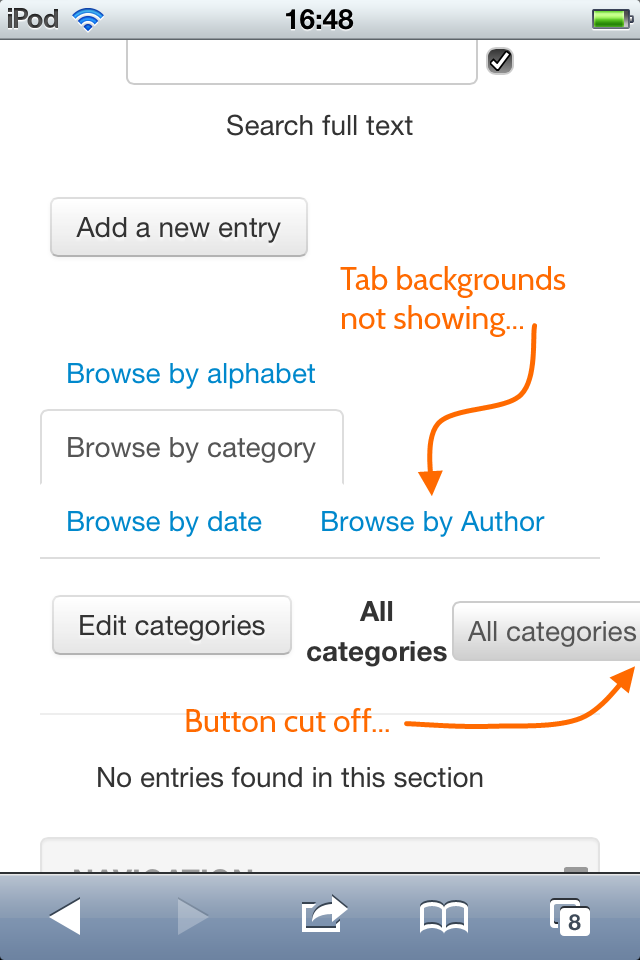This screenshot has width=640, height=960.
Task: Click the Add a new entry button
Action: [x=179, y=227]
